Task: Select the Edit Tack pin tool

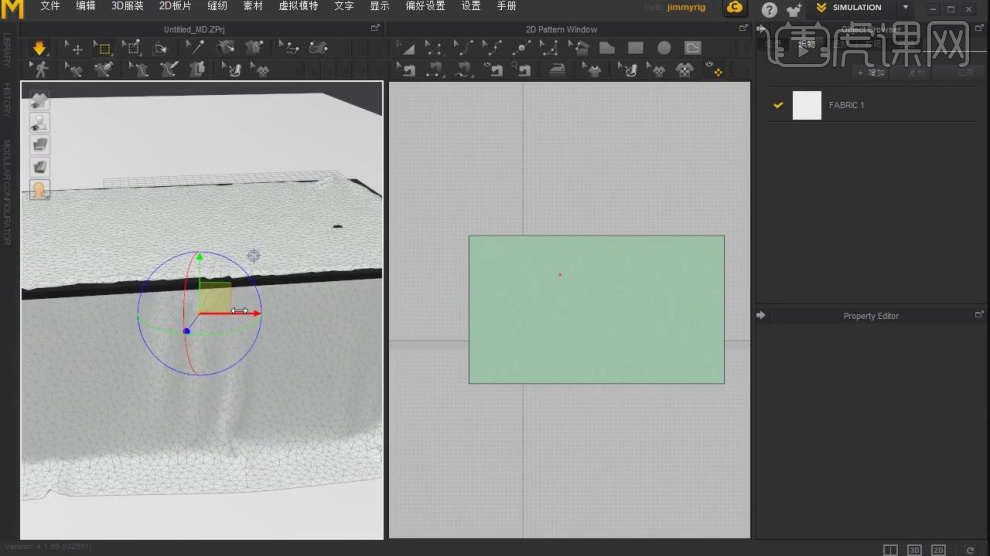Action: click(195, 47)
